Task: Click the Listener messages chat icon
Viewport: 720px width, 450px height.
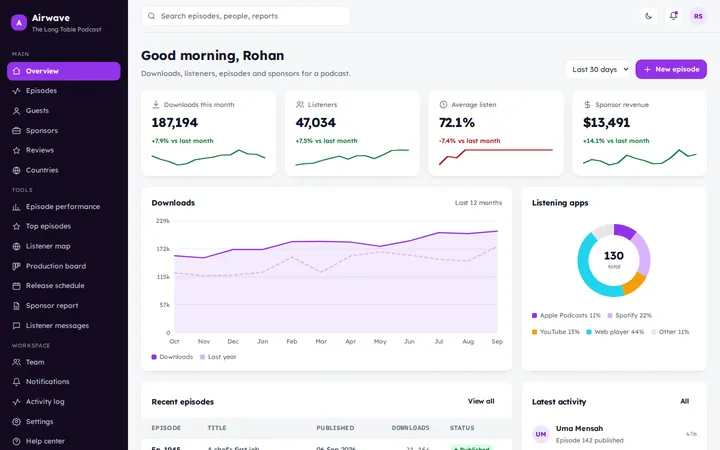Action: pyautogui.click(x=17, y=326)
